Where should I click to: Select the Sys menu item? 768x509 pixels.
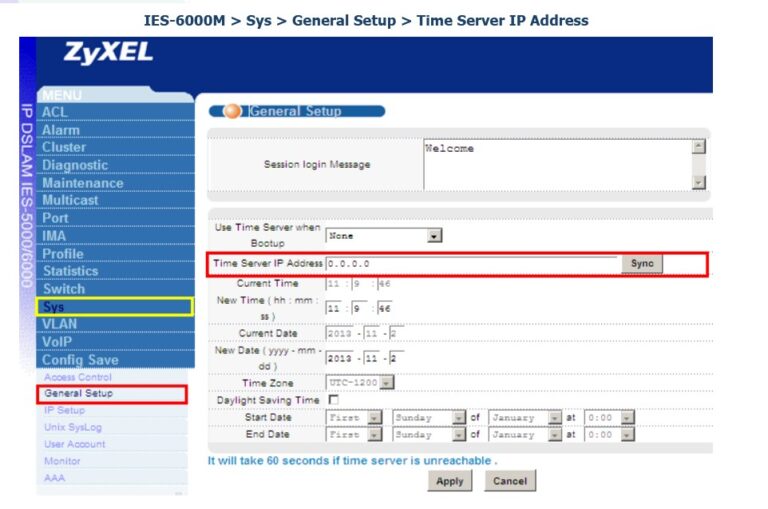115,307
